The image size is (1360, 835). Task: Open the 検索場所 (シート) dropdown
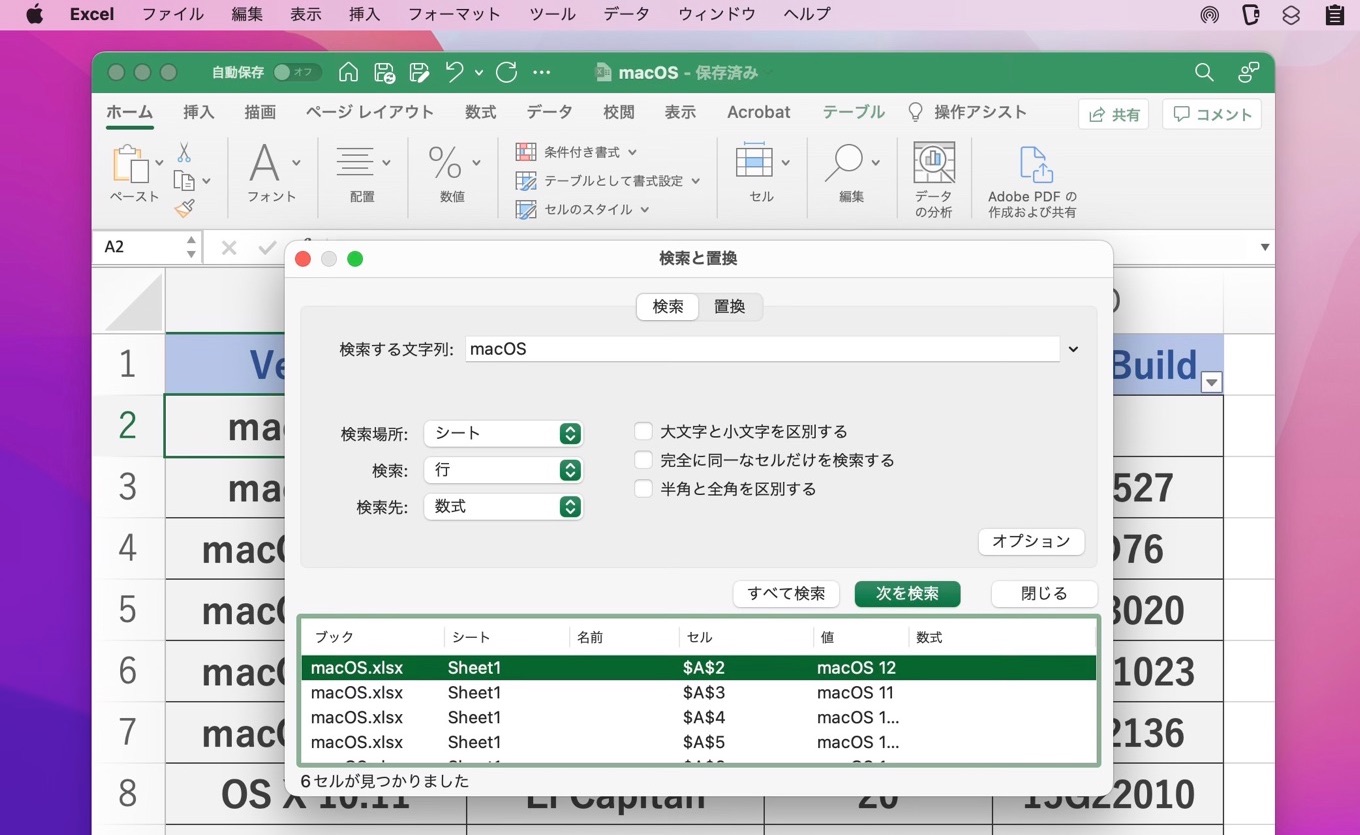503,433
